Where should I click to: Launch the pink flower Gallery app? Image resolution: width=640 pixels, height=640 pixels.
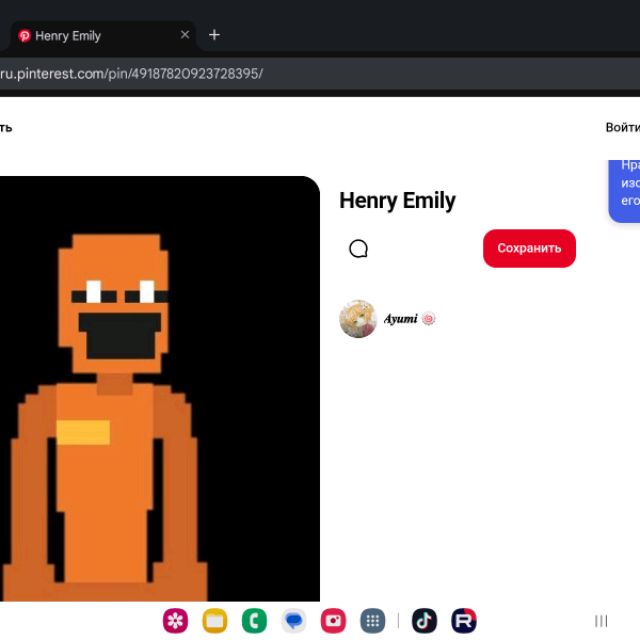click(x=176, y=621)
